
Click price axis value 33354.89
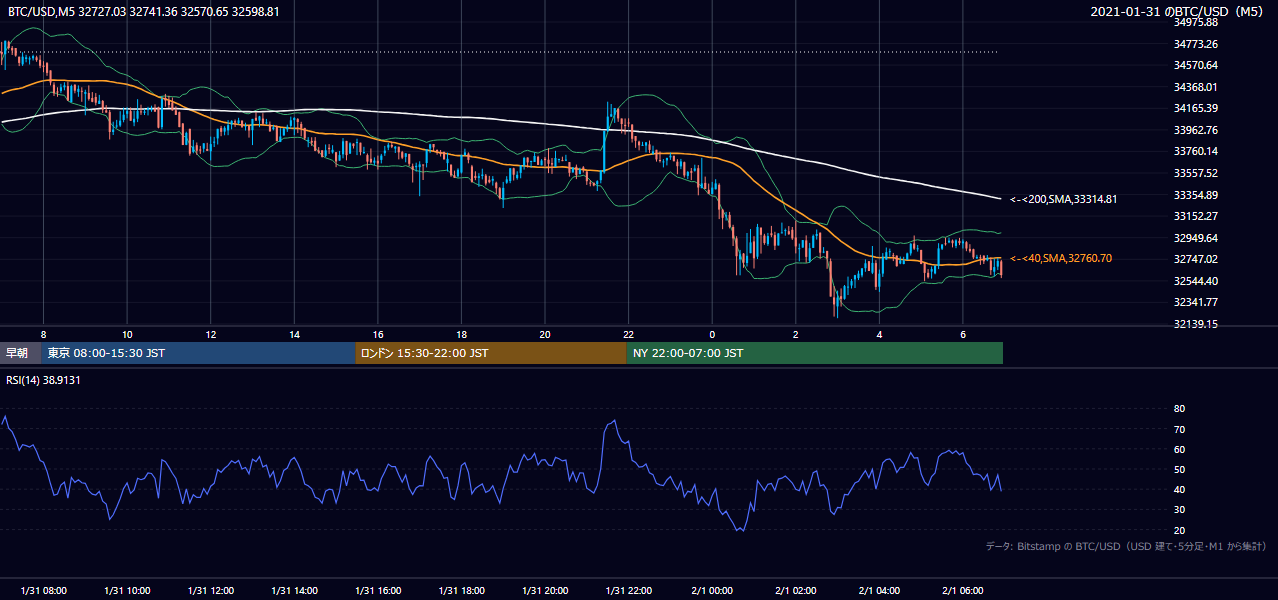pos(1196,195)
